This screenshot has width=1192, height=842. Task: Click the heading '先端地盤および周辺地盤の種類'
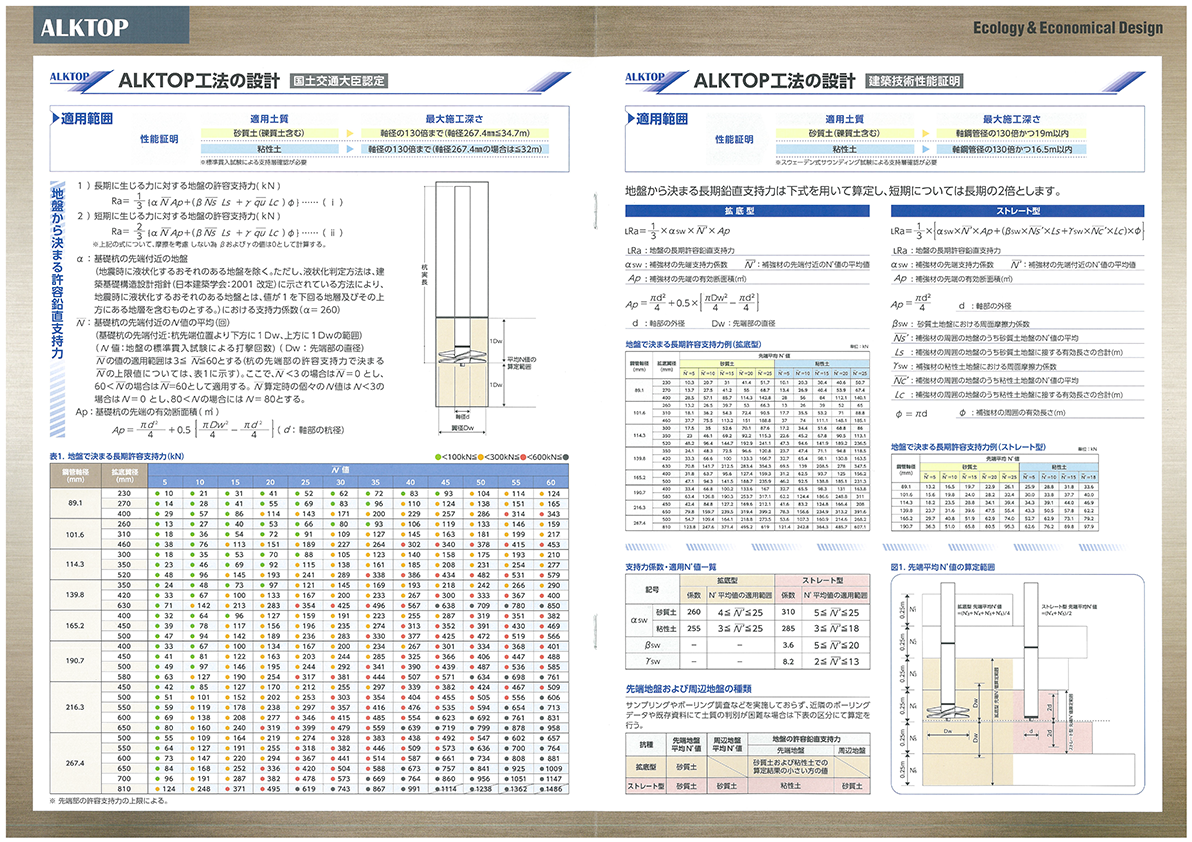pos(688,688)
